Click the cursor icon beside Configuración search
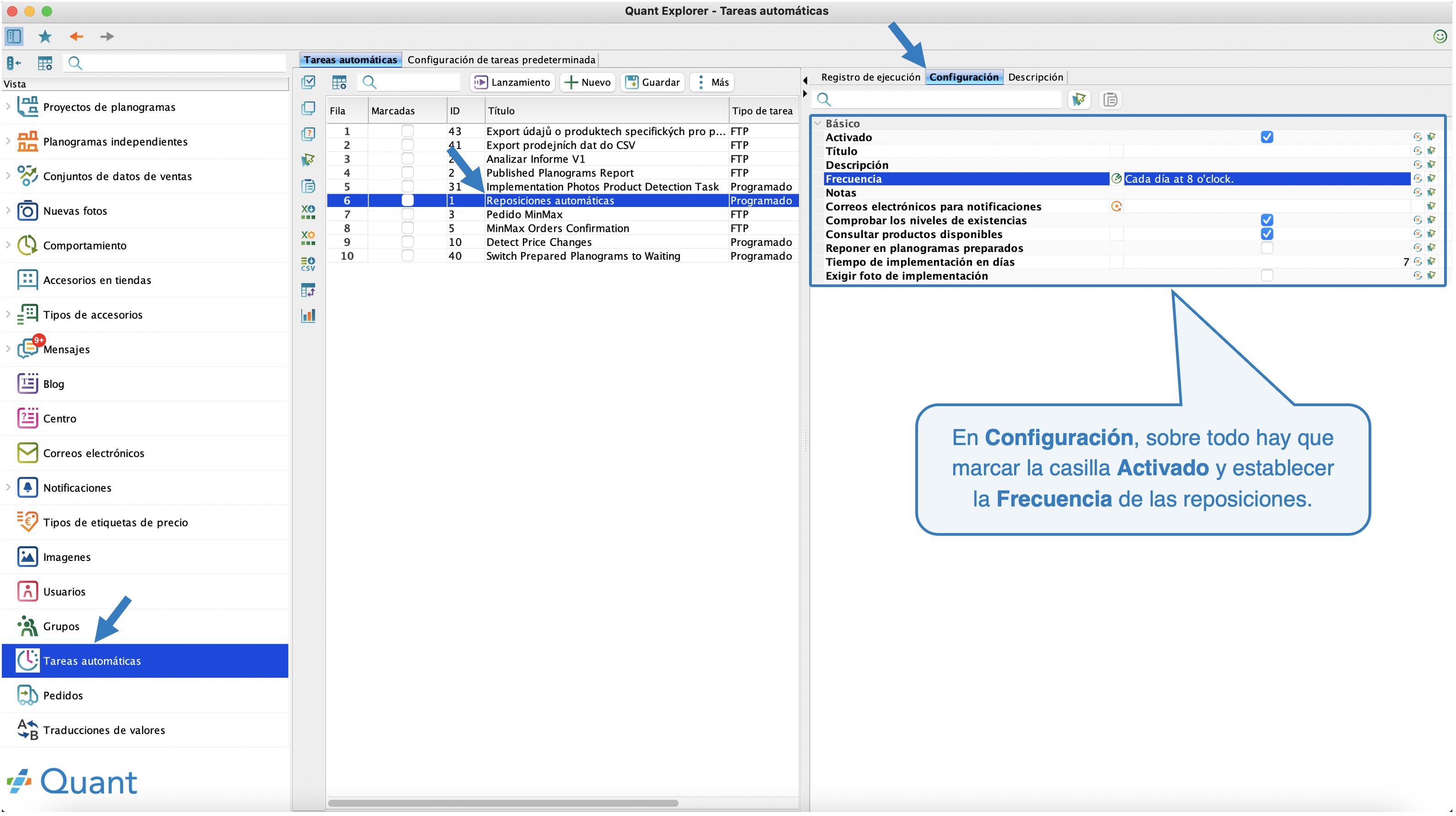The image size is (1456, 816). (x=1079, y=100)
